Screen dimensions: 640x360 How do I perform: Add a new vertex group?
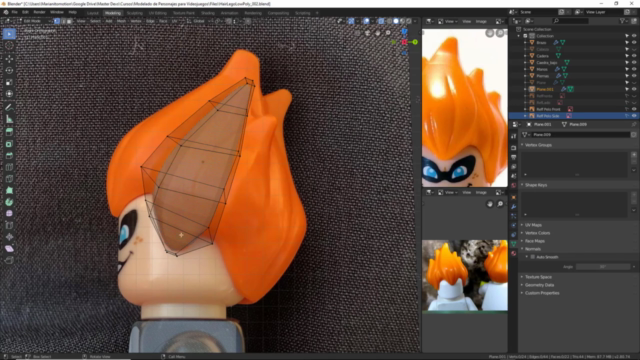634,155
